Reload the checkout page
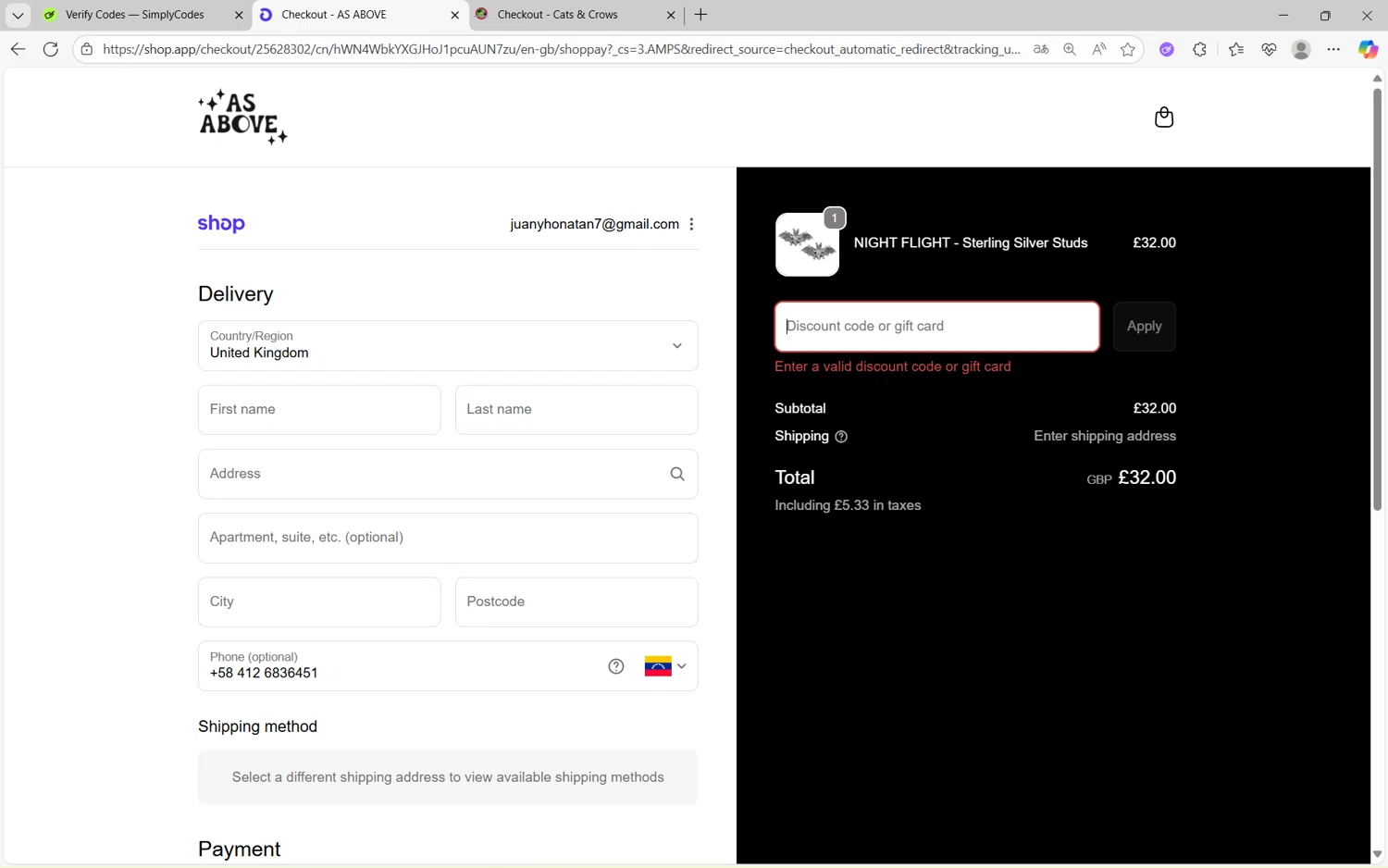The image size is (1388, 868). click(51, 49)
